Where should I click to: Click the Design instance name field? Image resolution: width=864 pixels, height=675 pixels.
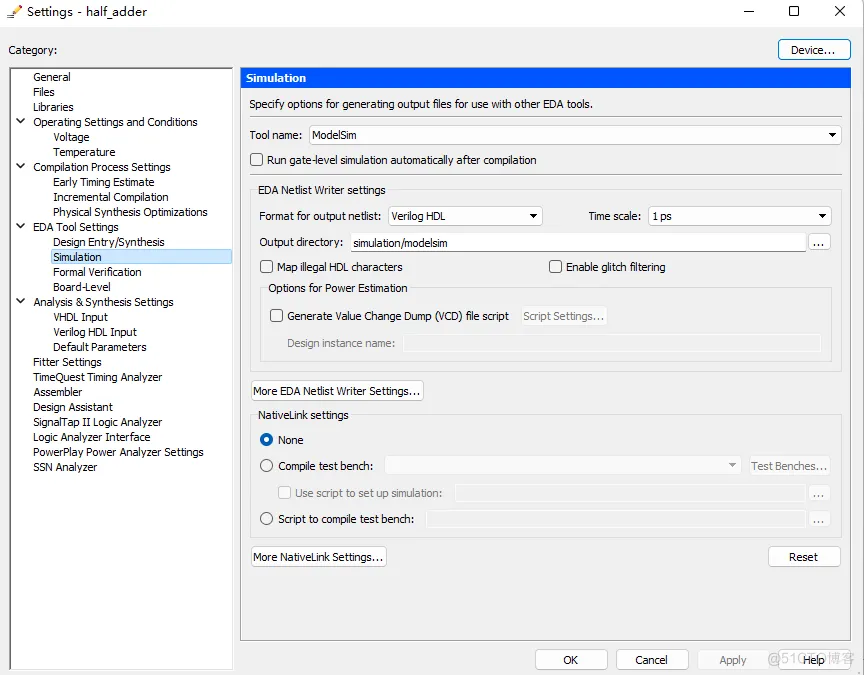(x=612, y=343)
